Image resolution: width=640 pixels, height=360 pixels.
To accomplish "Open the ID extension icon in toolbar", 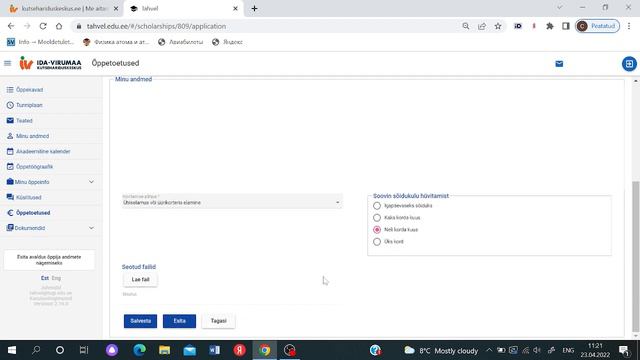I will pos(518,26).
